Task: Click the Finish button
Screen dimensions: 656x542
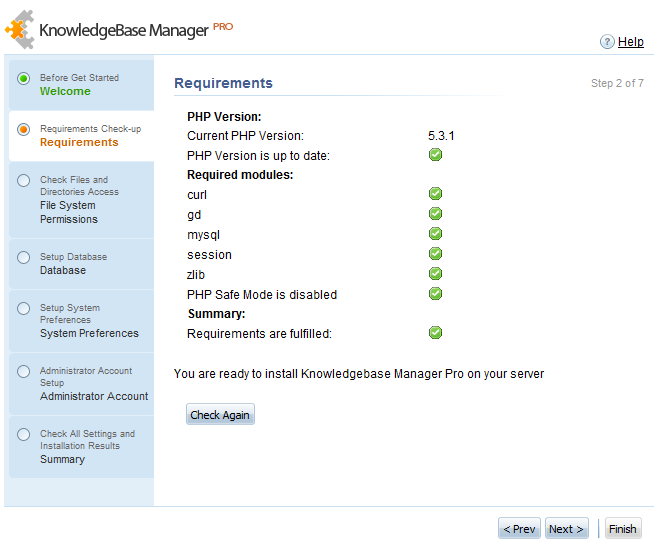Action: pyautogui.click(x=623, y=529)
